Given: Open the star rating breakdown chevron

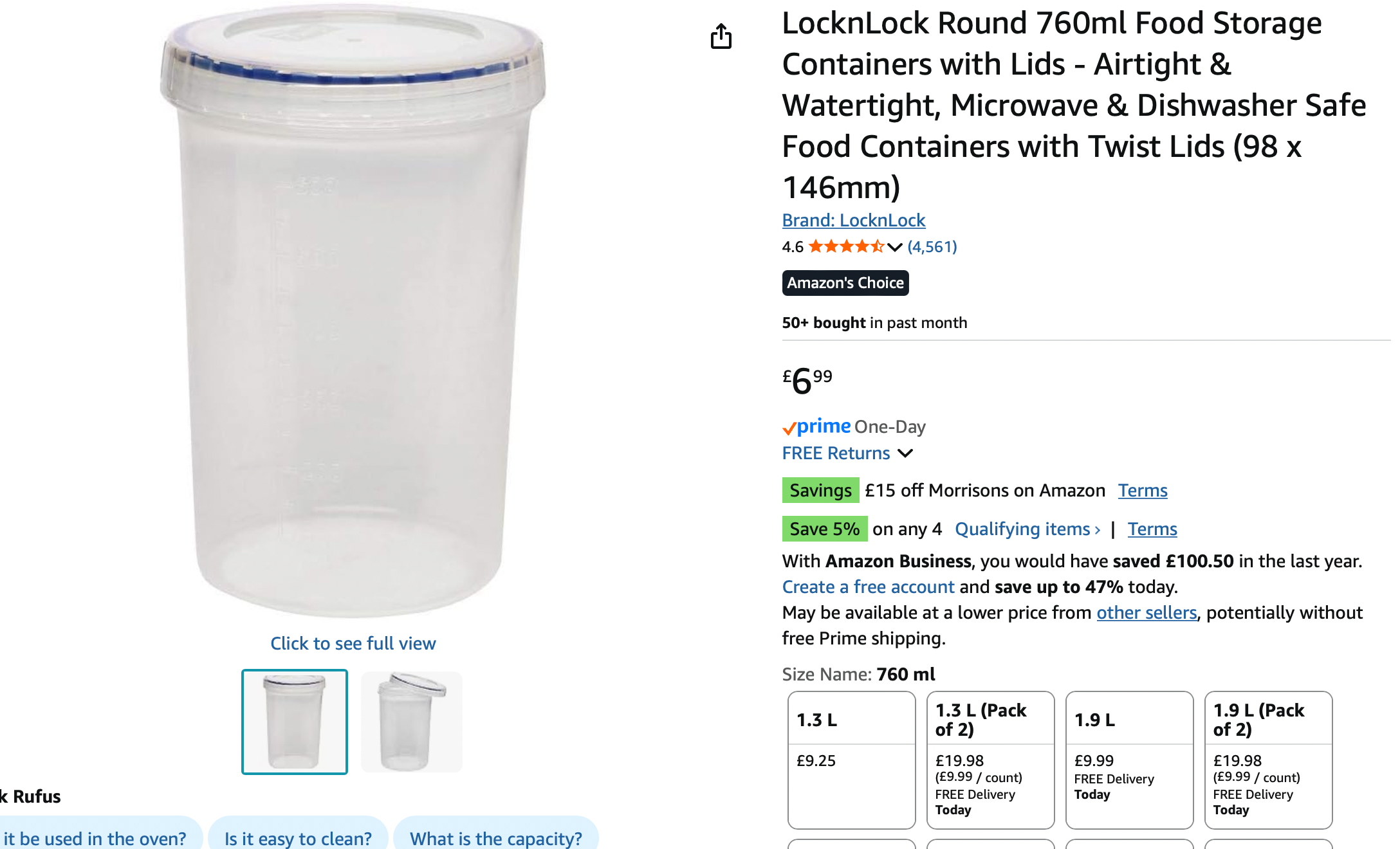Looking at the screenshot, I should coord(894,247).
